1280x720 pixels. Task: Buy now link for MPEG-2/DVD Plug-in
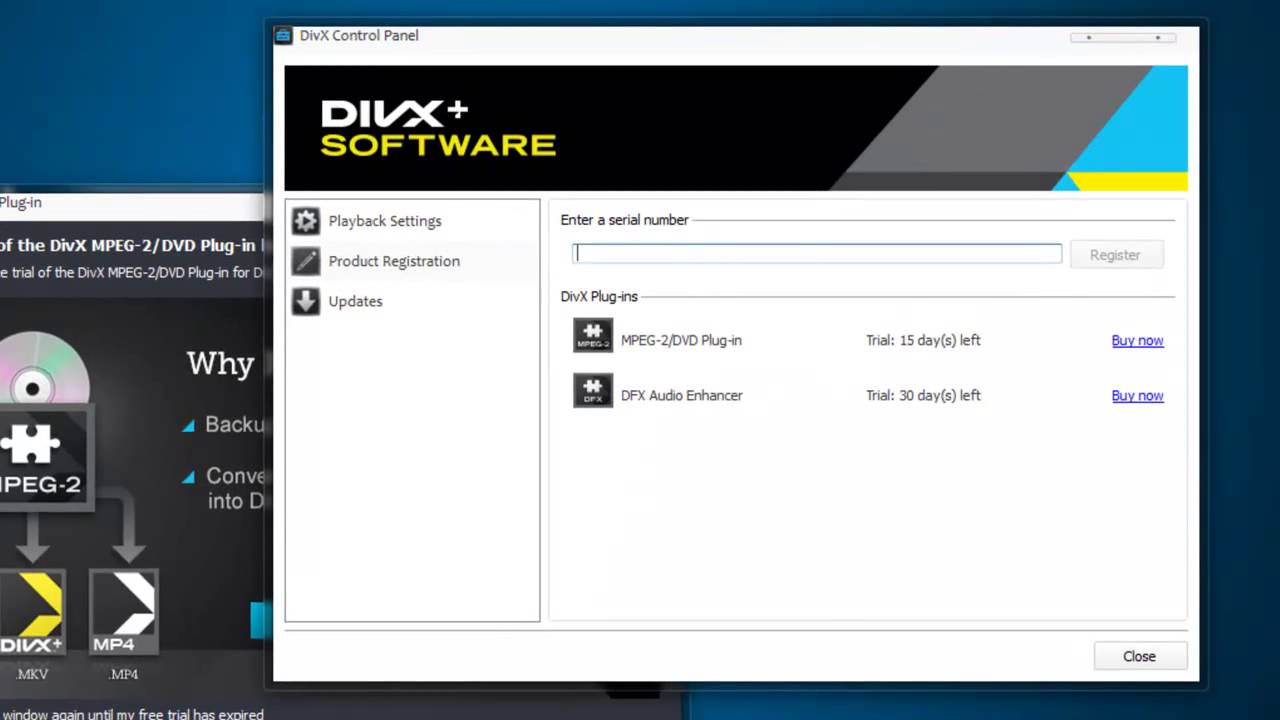(1137, 340)
